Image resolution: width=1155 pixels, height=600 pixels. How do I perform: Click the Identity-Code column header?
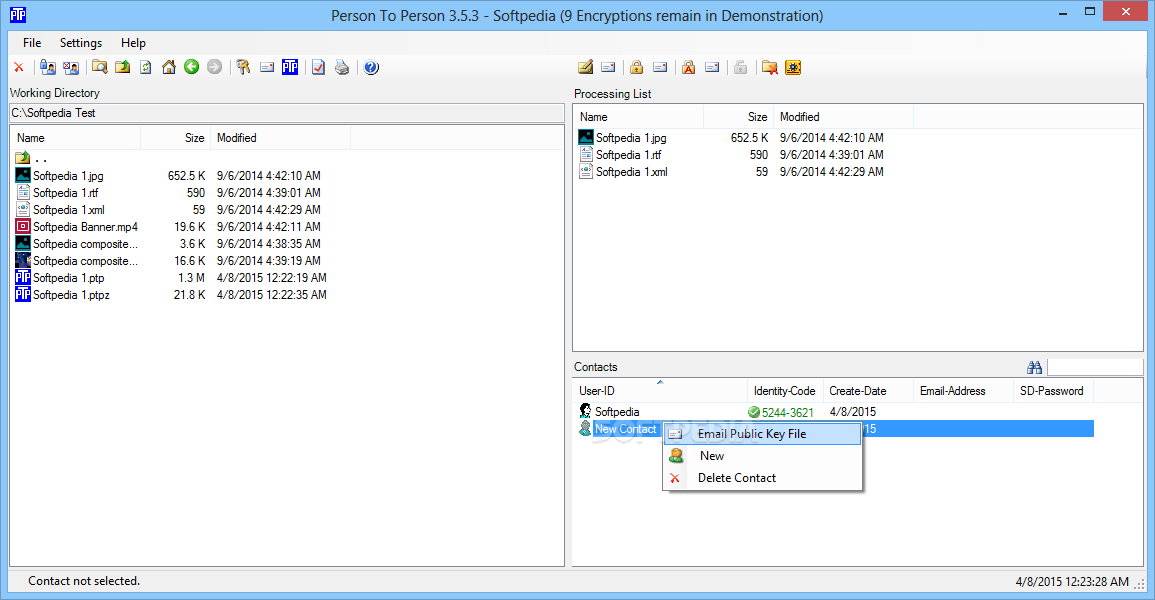[x=784, y=391]
